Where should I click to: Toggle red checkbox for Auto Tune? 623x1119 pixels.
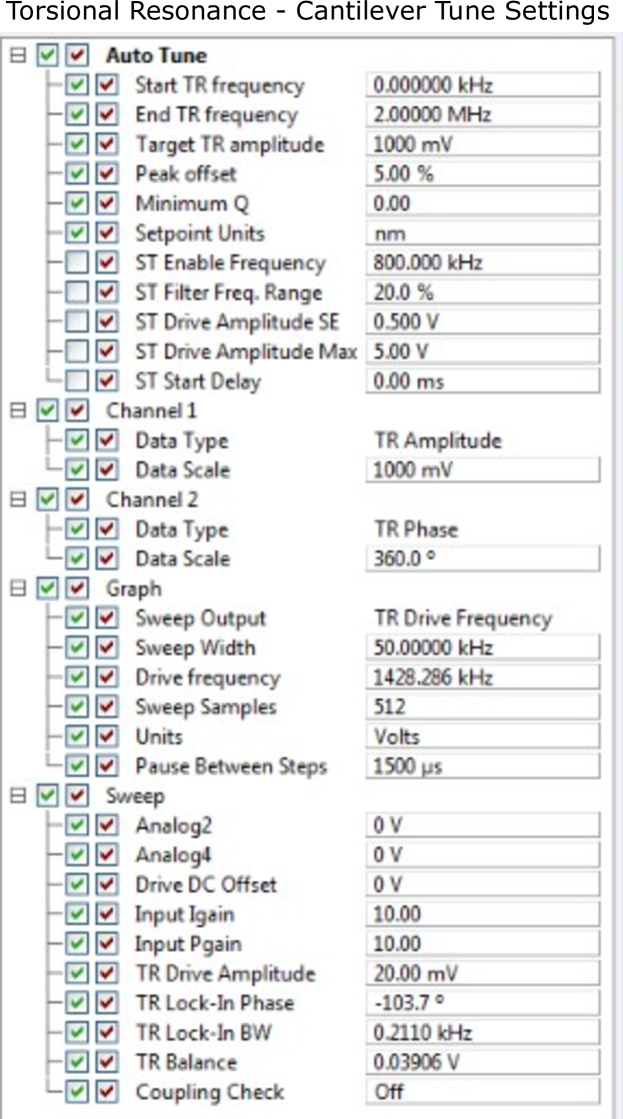pyautogui.click(x=78, y=56)
